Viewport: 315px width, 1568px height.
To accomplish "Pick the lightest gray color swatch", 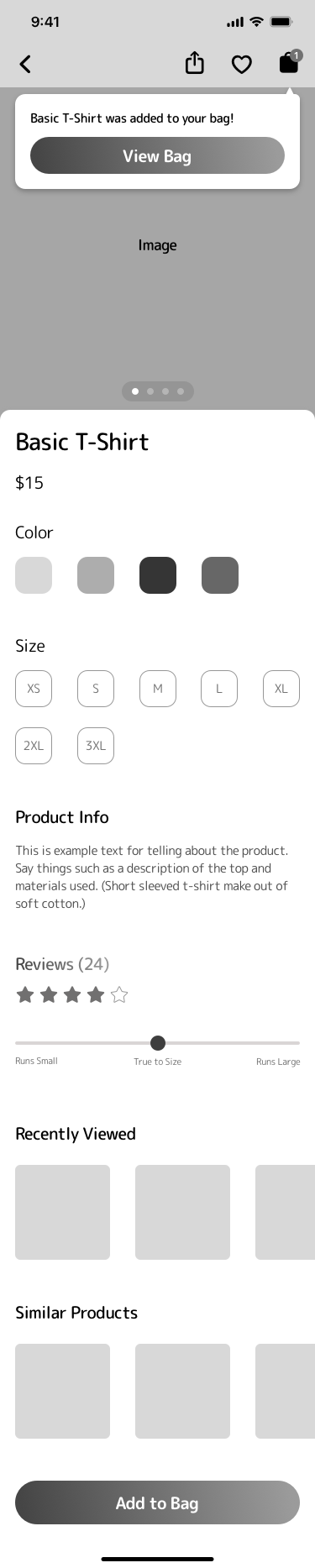I will tap(34, 575).
